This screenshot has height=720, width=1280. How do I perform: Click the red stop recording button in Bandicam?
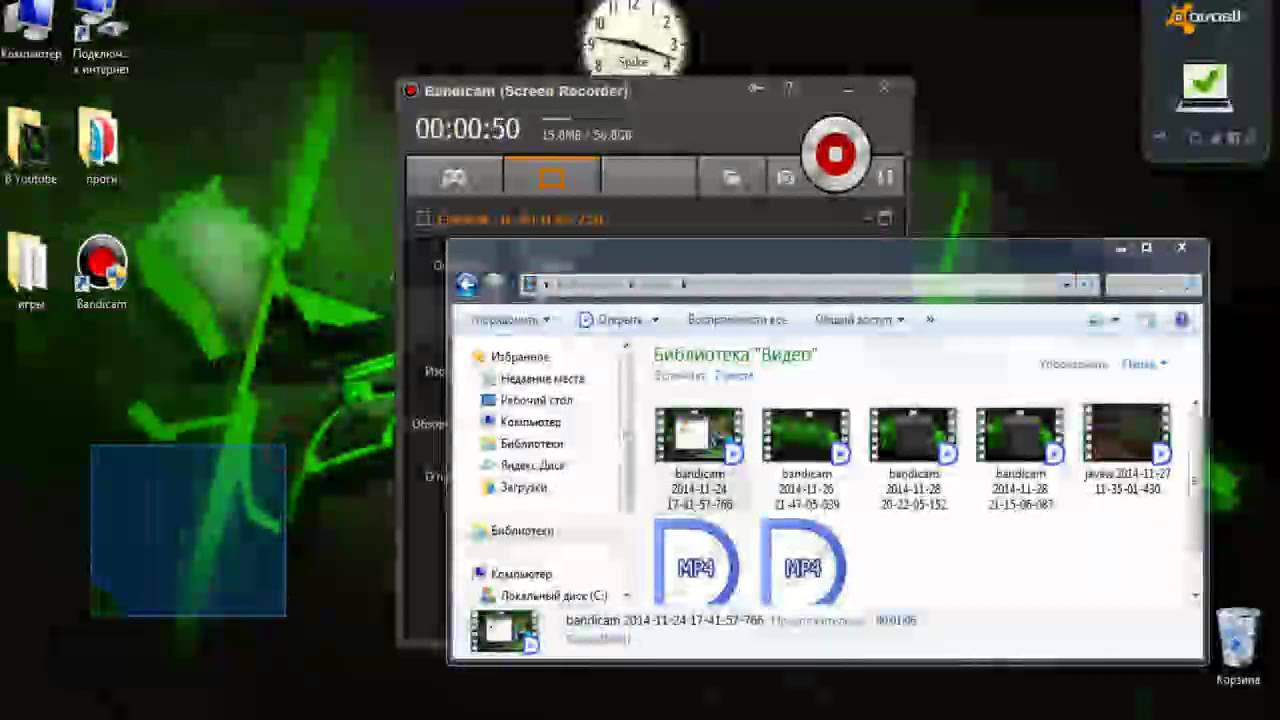(835, 154)
